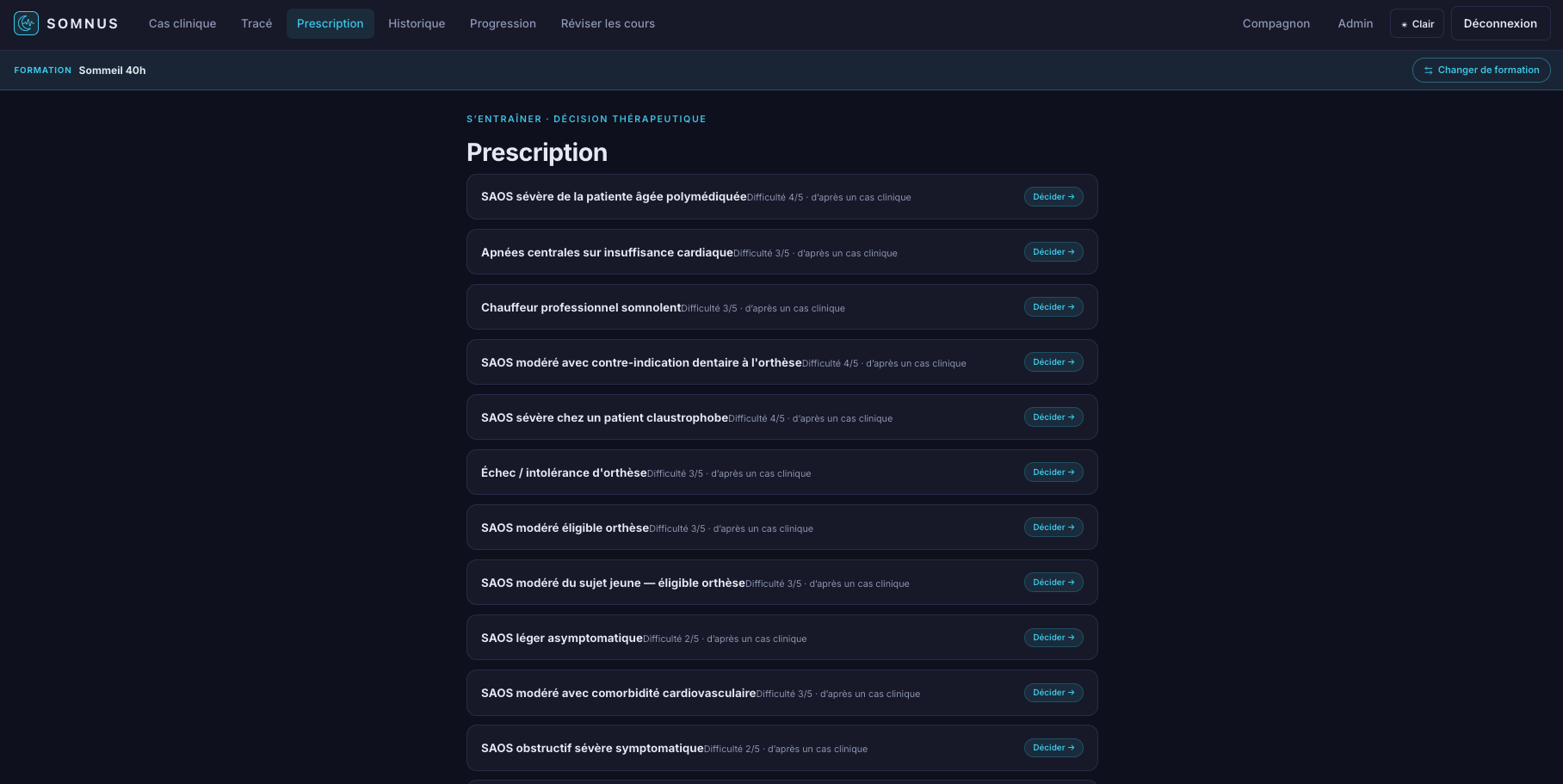Select title 'SAOS modéré avec comorbidité cardiovasculaire'

(621, 694)
